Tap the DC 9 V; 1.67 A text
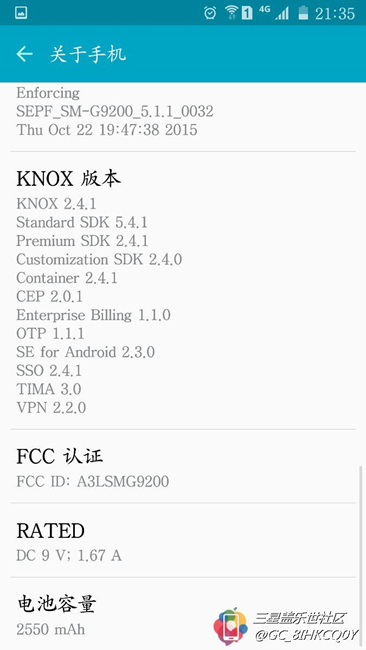The height and width of the screenshot is (650, 366). (x=69, y=555)
